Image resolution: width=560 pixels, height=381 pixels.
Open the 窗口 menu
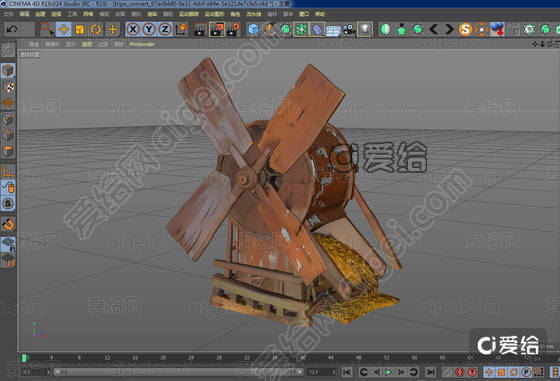point(304,14)
